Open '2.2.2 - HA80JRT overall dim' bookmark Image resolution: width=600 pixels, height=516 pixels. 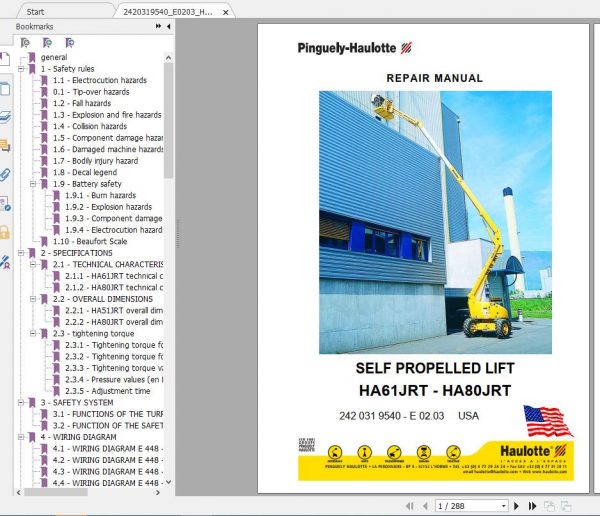(114, 322)
